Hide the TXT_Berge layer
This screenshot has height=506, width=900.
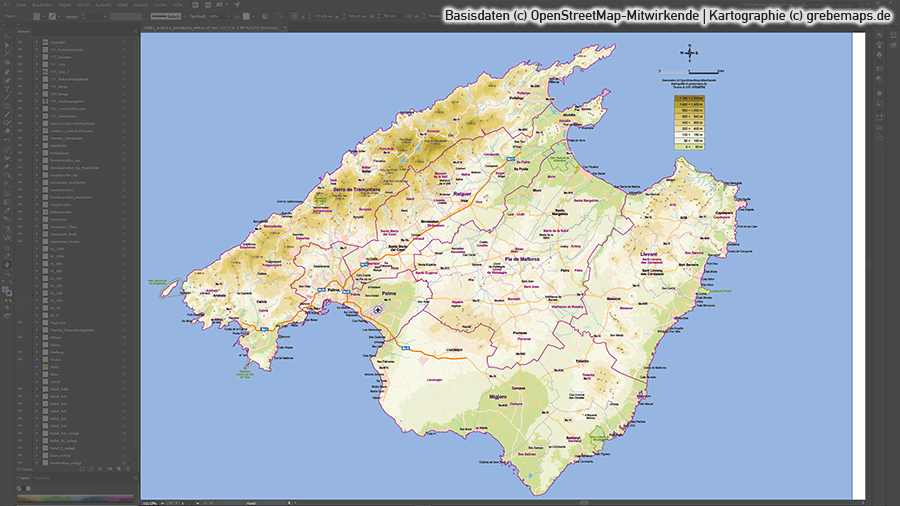tap(21, 86)
